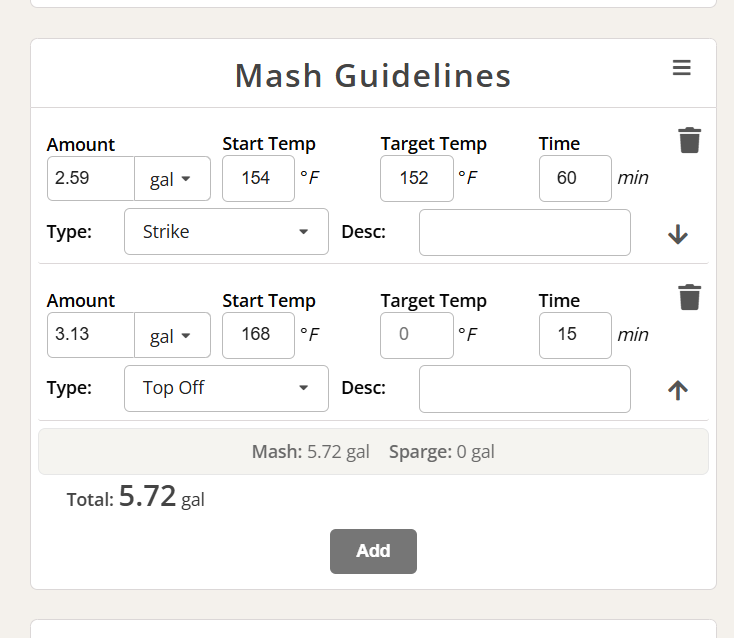
Task: Open the Mash Guidelines hamburger menu
Action: click(x=682, y=68)
